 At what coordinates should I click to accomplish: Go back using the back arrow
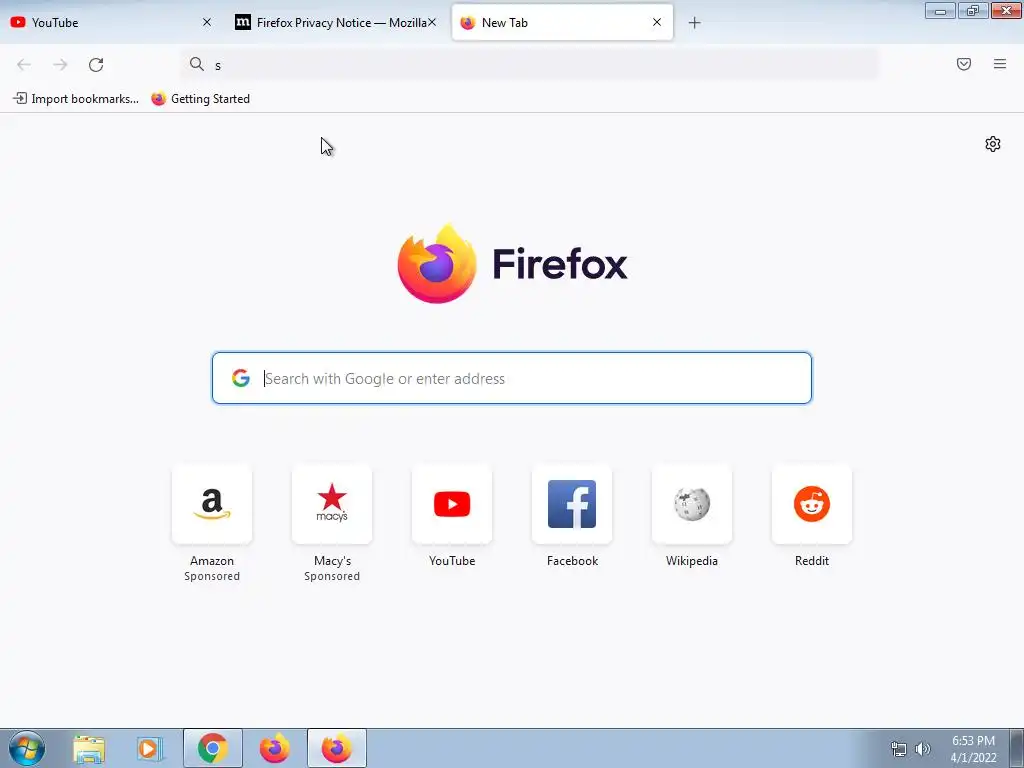(24, 65)
